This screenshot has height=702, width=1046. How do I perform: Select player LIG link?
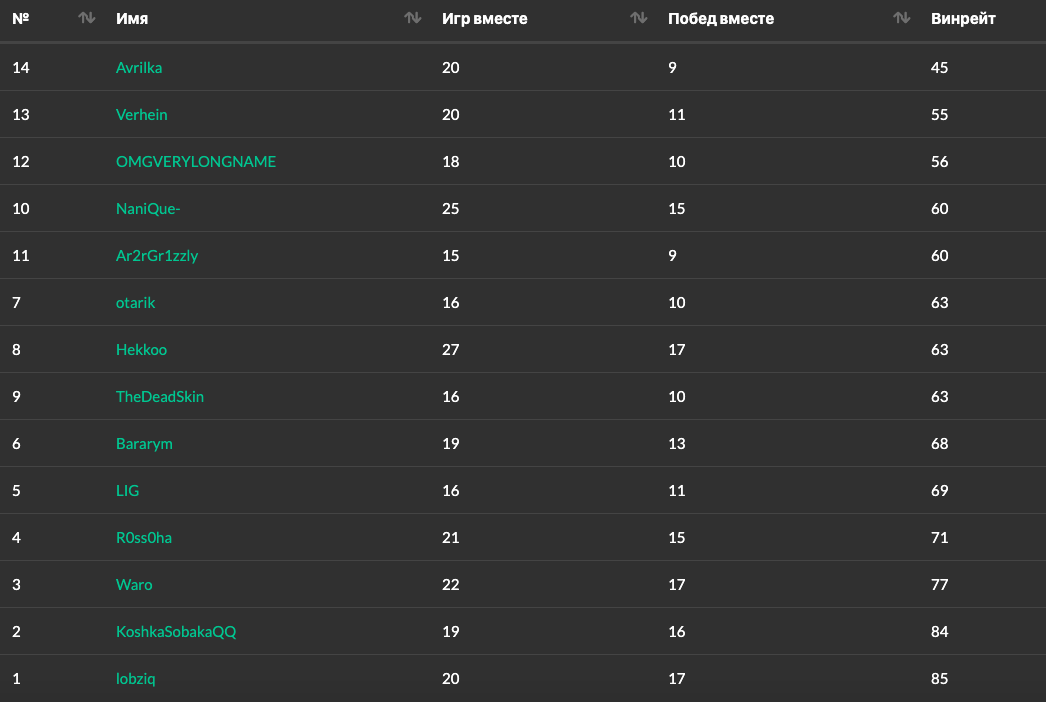pos(128,491)
